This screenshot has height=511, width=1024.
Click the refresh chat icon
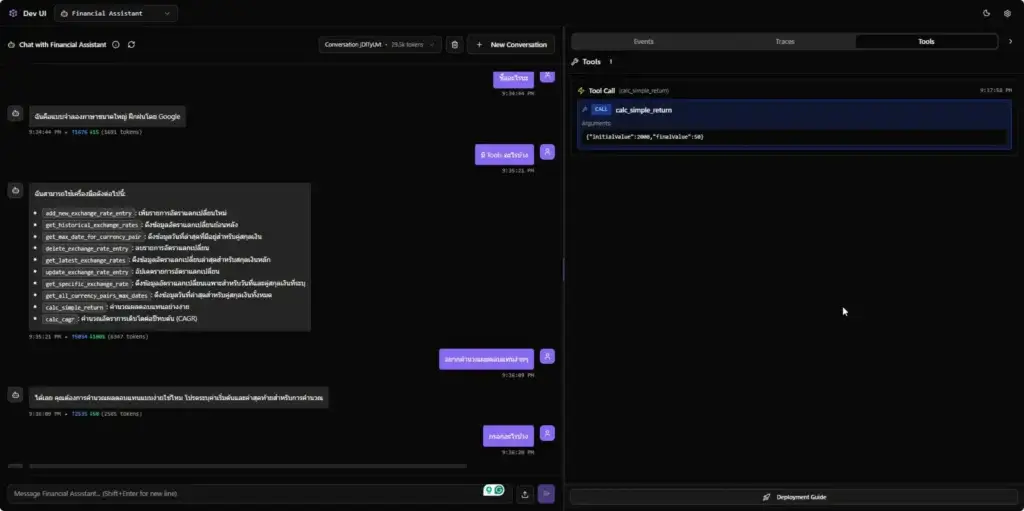coord(131,44)
